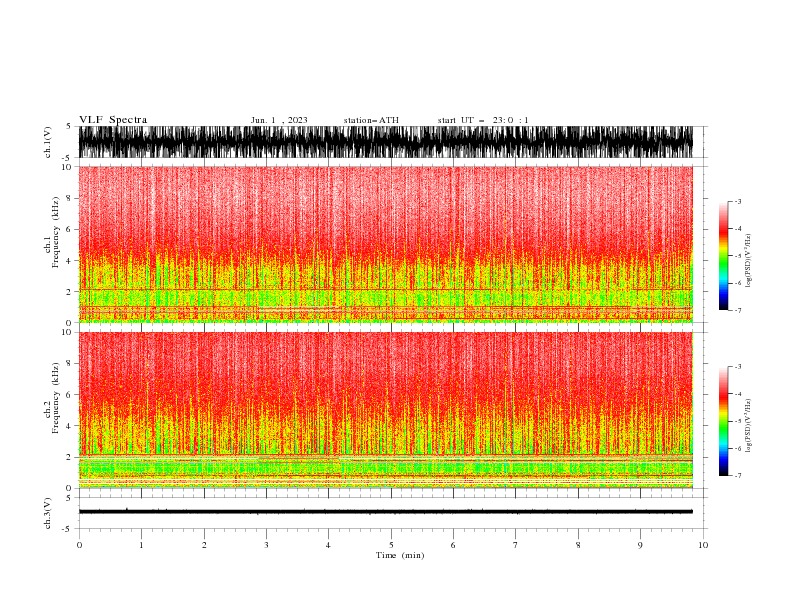Click the ch.3 flat voltage waveform trace
This screenshot has height=612, width=792.
pyautogui.click(x=386, y=512)
